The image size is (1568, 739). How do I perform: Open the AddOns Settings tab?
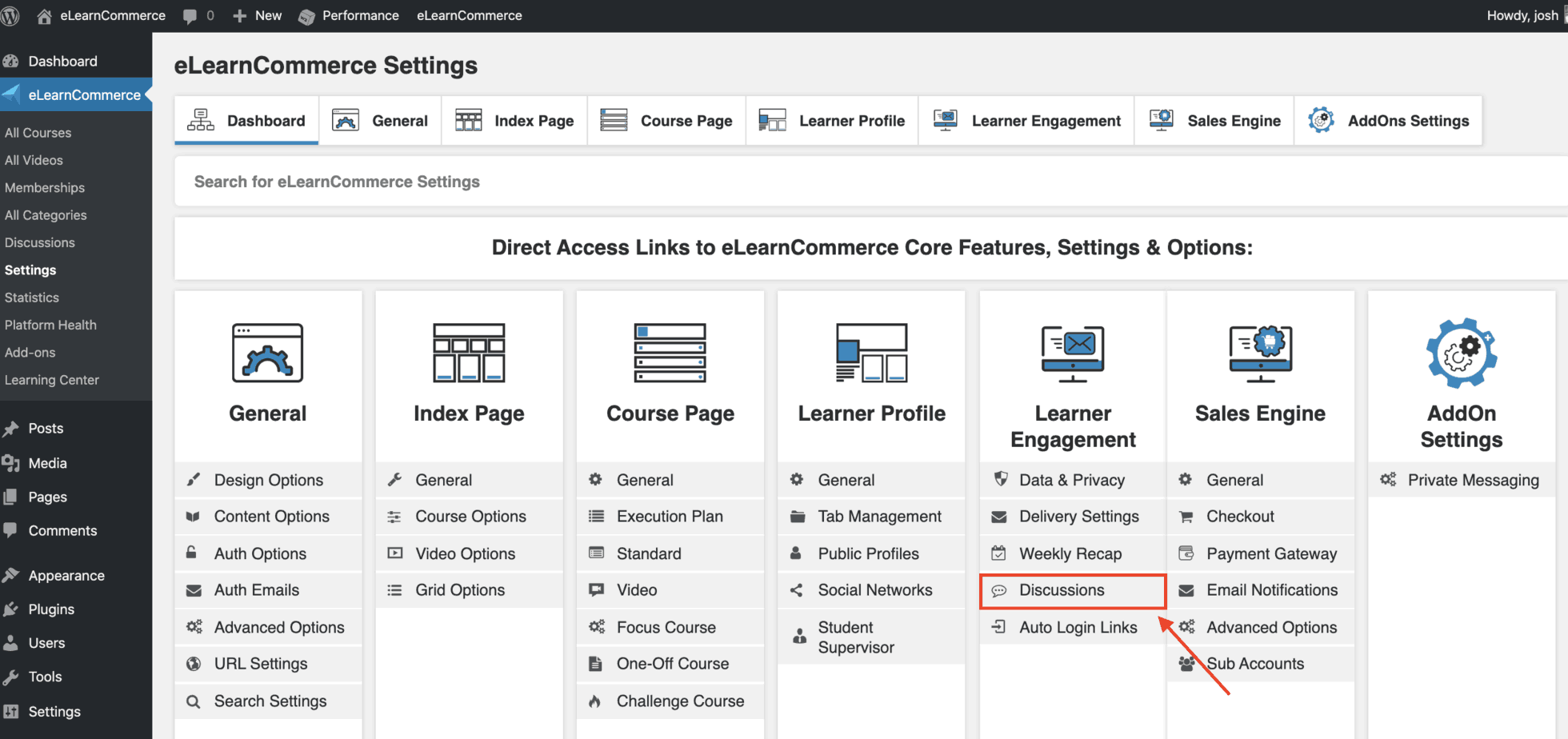[1388, 121]
